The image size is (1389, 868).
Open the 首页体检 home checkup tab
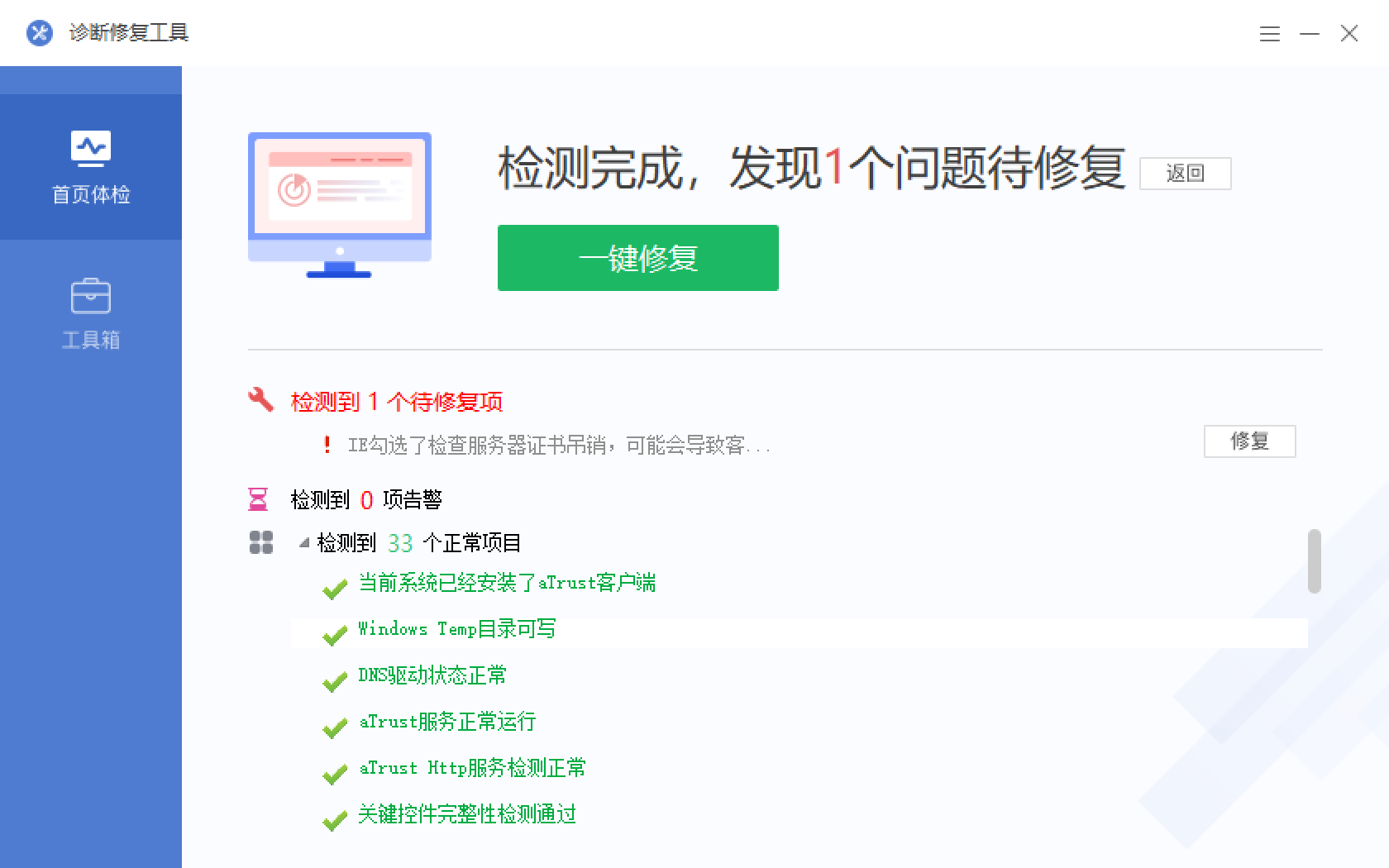(91, 167)
